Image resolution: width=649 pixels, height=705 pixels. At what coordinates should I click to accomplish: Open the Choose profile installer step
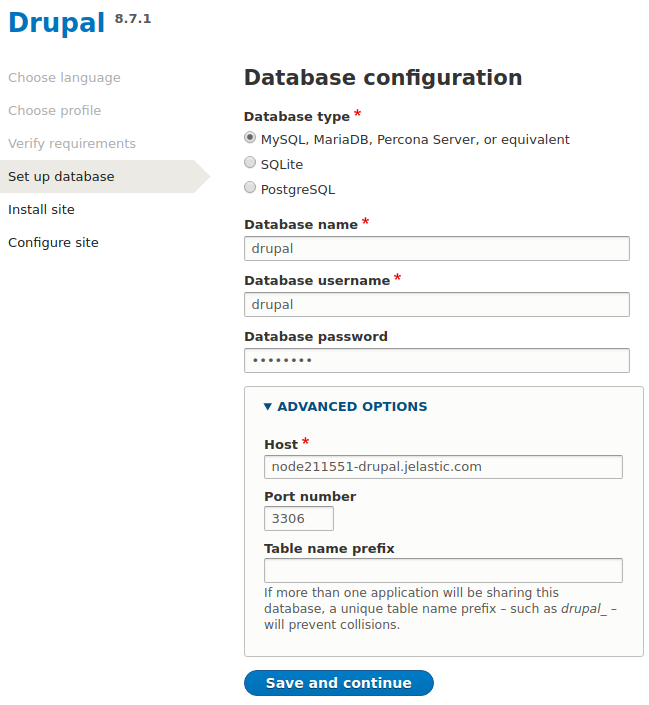pos(54,111)
